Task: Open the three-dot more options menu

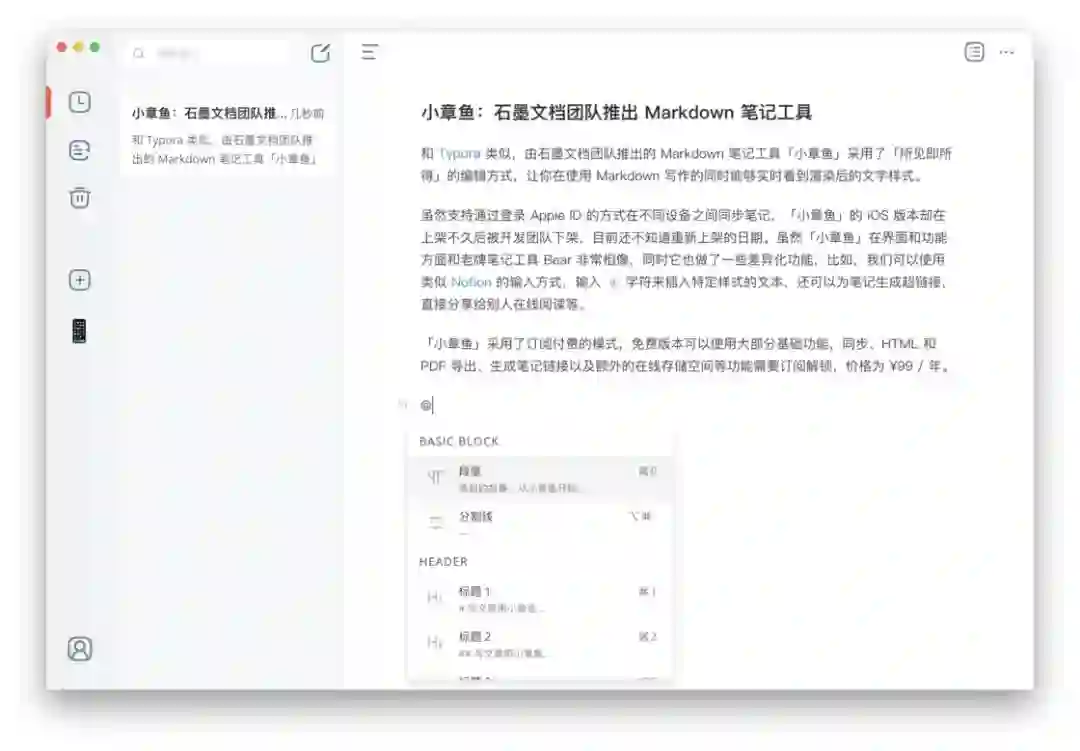Action: click(x=1007, y=52)
